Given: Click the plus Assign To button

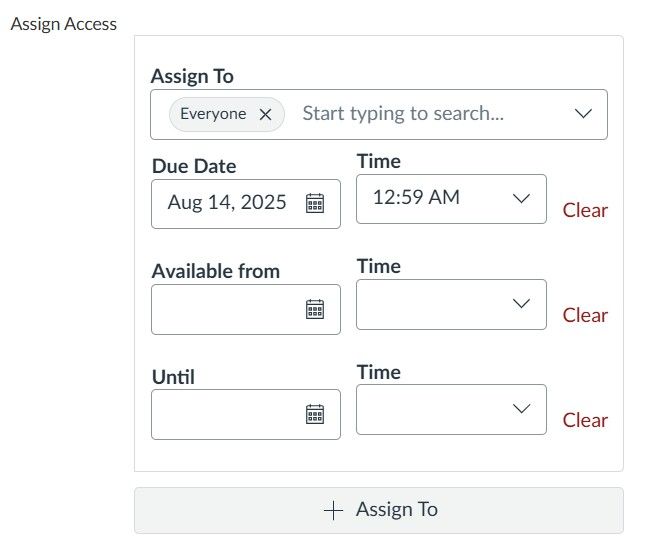Looking at the screenshot, I should click(379, 510).
